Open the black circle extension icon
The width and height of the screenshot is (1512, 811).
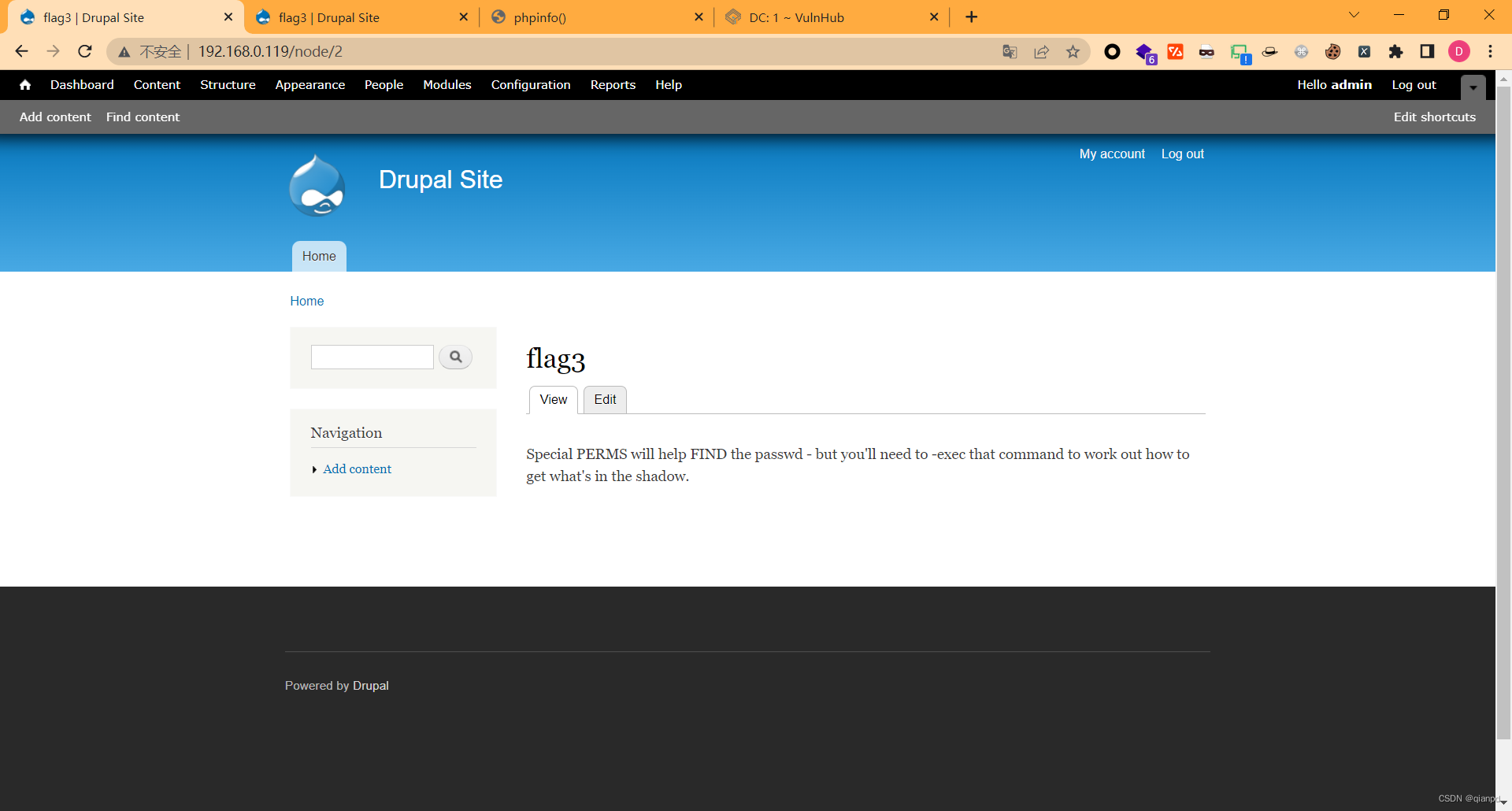[1112, 52]
